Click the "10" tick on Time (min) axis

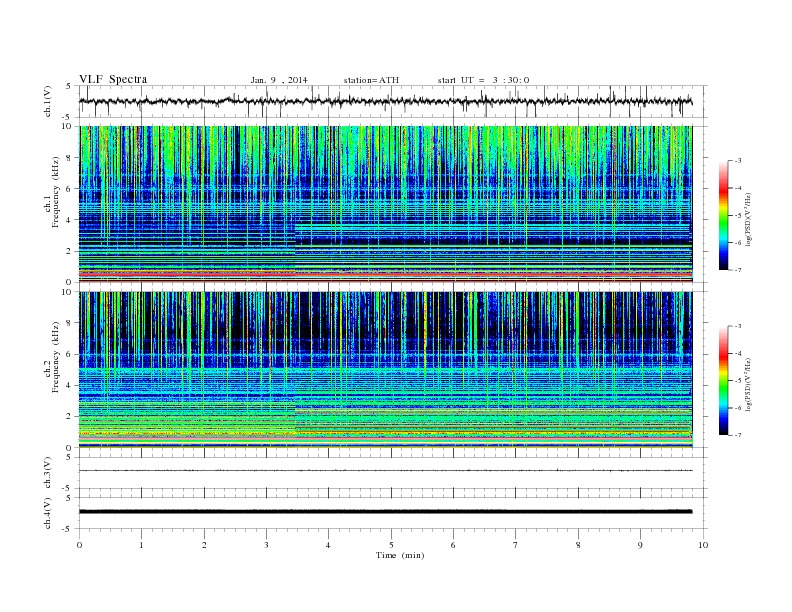pos(703,545)
